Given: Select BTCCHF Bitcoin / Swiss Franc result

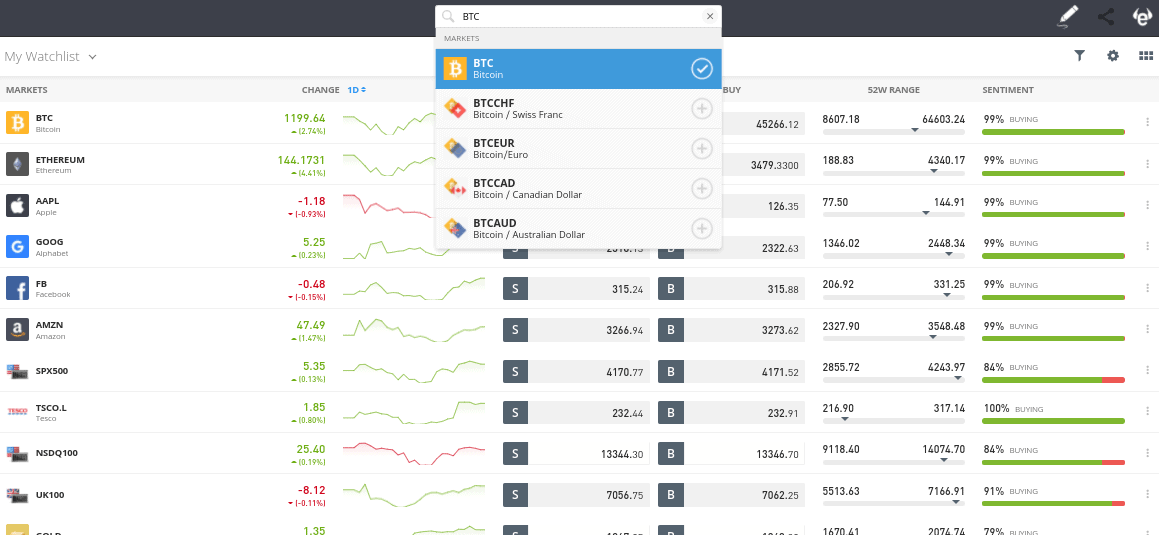Looking at the screenshot, I should (x=578, y=109).
